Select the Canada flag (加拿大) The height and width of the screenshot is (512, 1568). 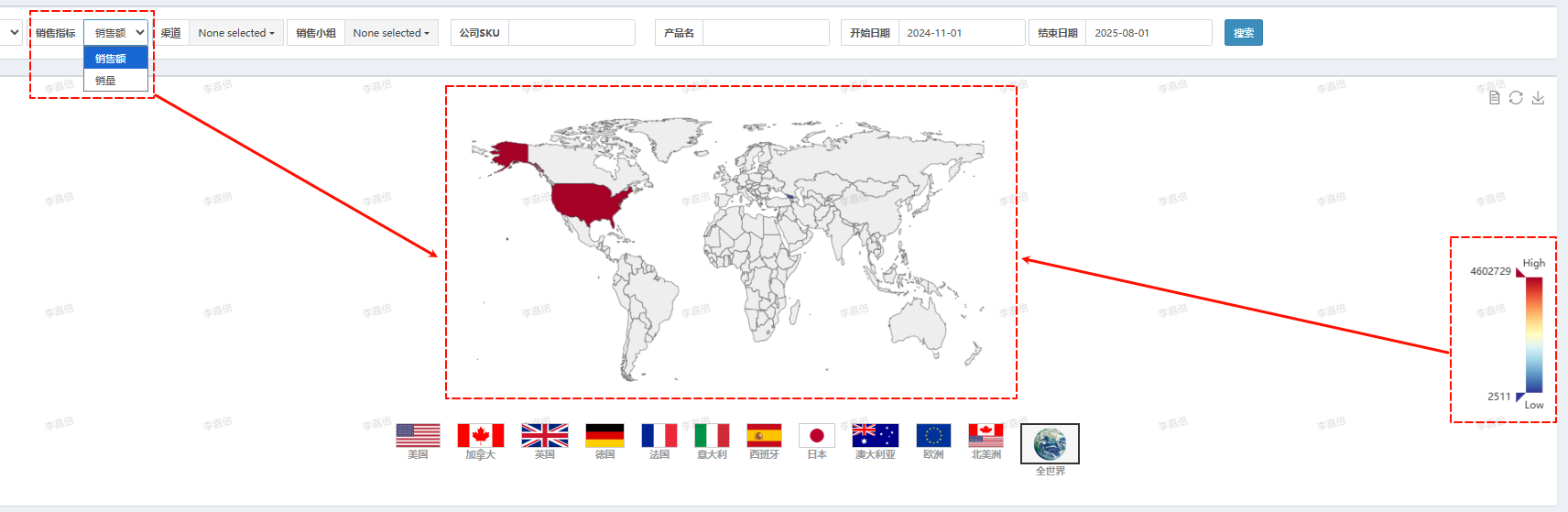(x=480, y=435)
